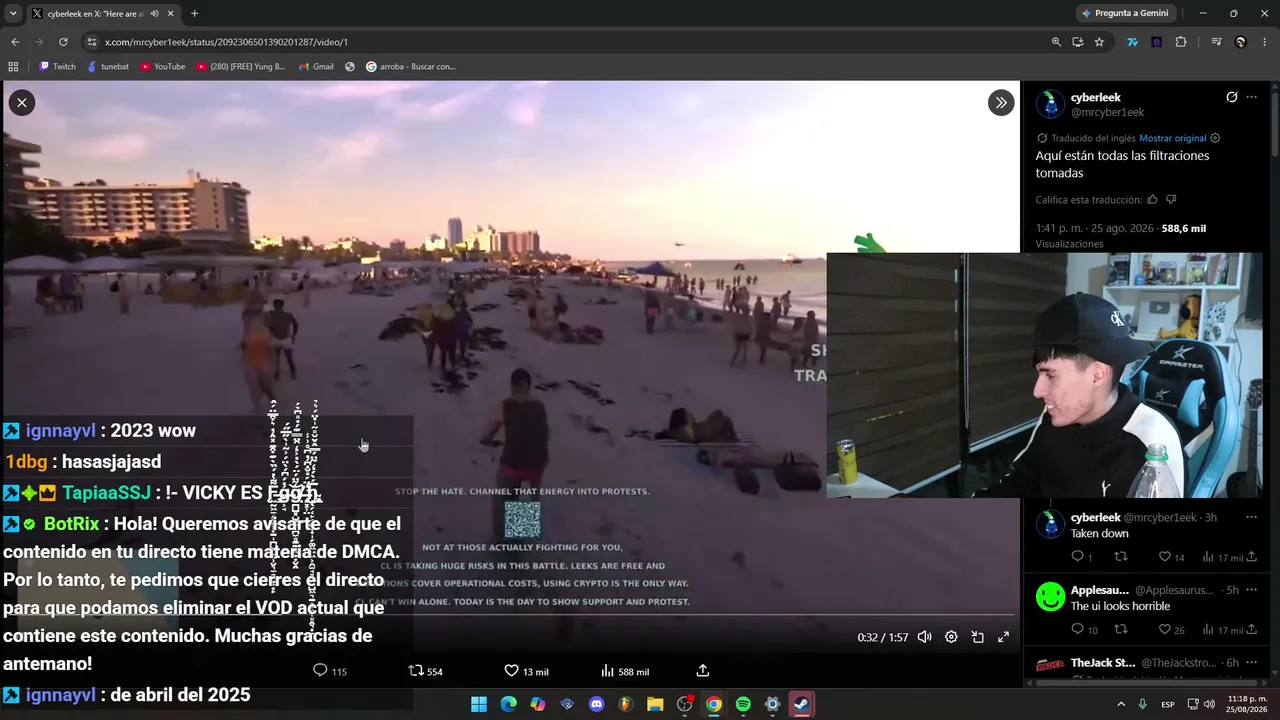Toggle picture-in-picture on the video
The width and height of the screenshot is (1280, 720).
pyautogui.click(x=977, y=637)
